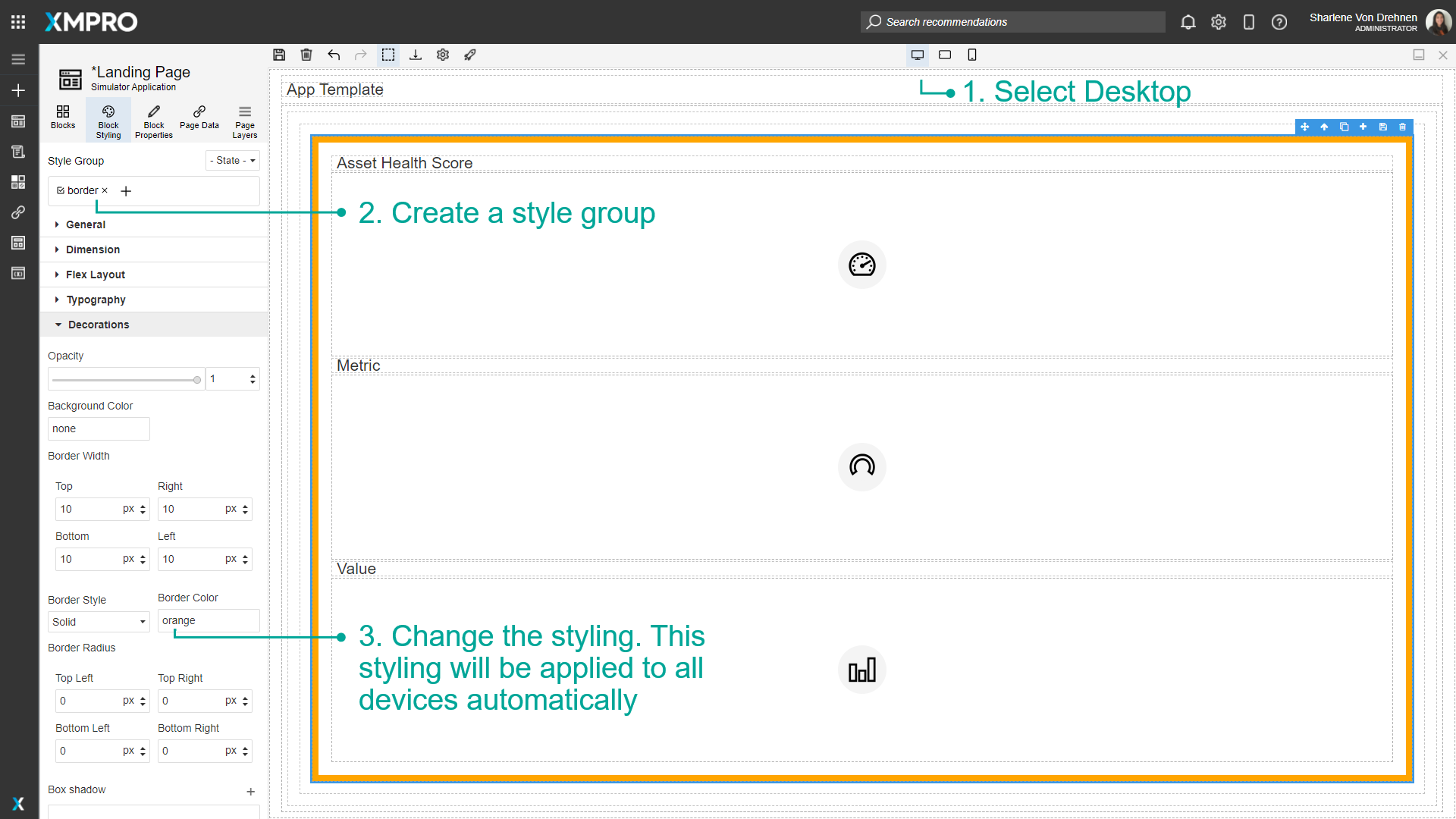Open the Page Layers panel
Screen dimensions: 1456x819
(244, 119)
